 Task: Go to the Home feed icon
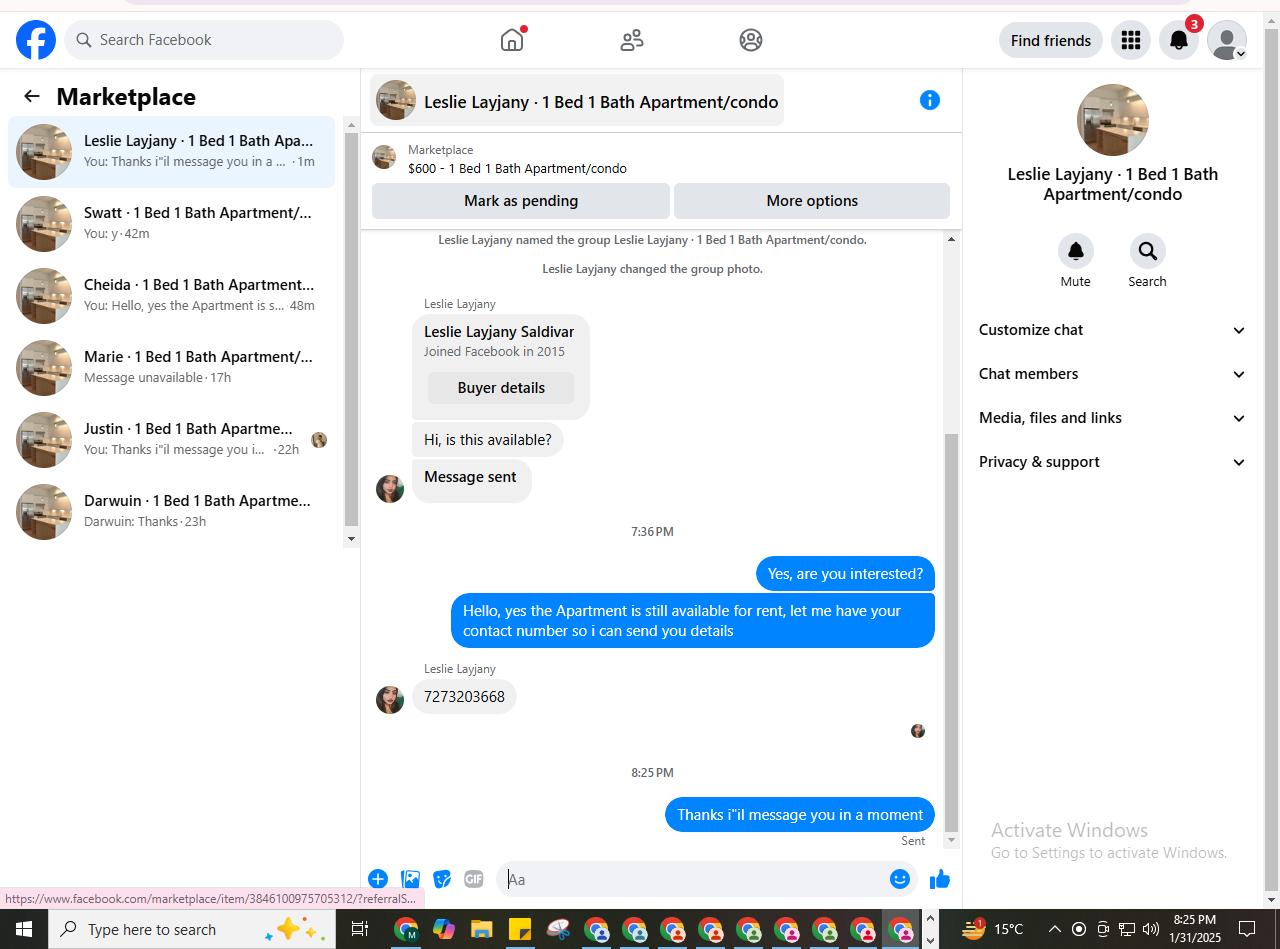[512, 40]
